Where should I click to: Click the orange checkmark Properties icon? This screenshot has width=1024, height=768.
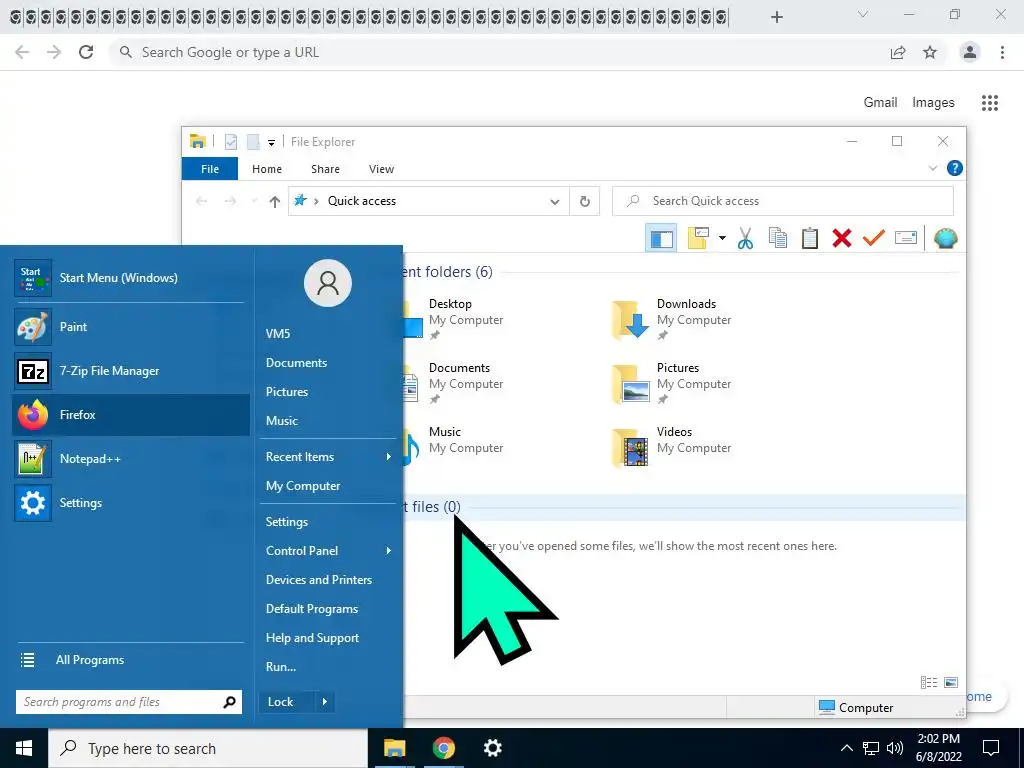(874, 238)
